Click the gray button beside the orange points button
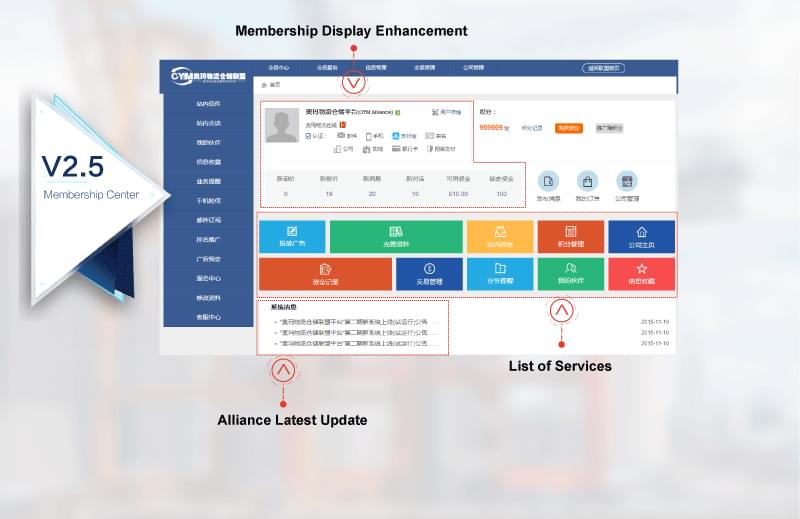800x519 pixels. tap(609, 128)
